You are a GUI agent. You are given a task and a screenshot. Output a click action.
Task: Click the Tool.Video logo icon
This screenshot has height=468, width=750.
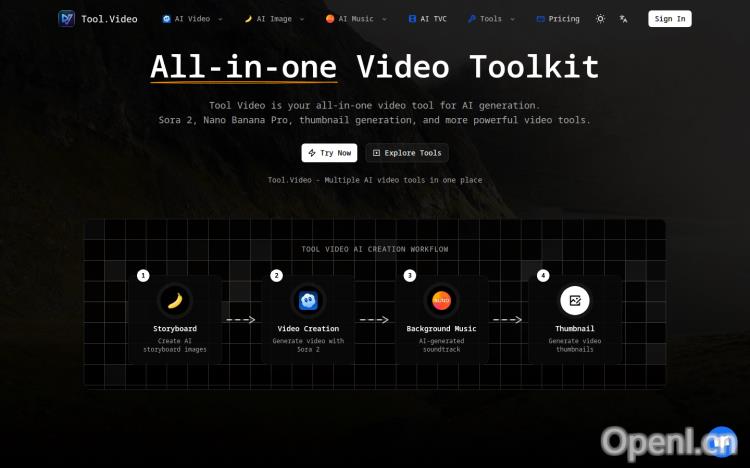tap(66, 19)
